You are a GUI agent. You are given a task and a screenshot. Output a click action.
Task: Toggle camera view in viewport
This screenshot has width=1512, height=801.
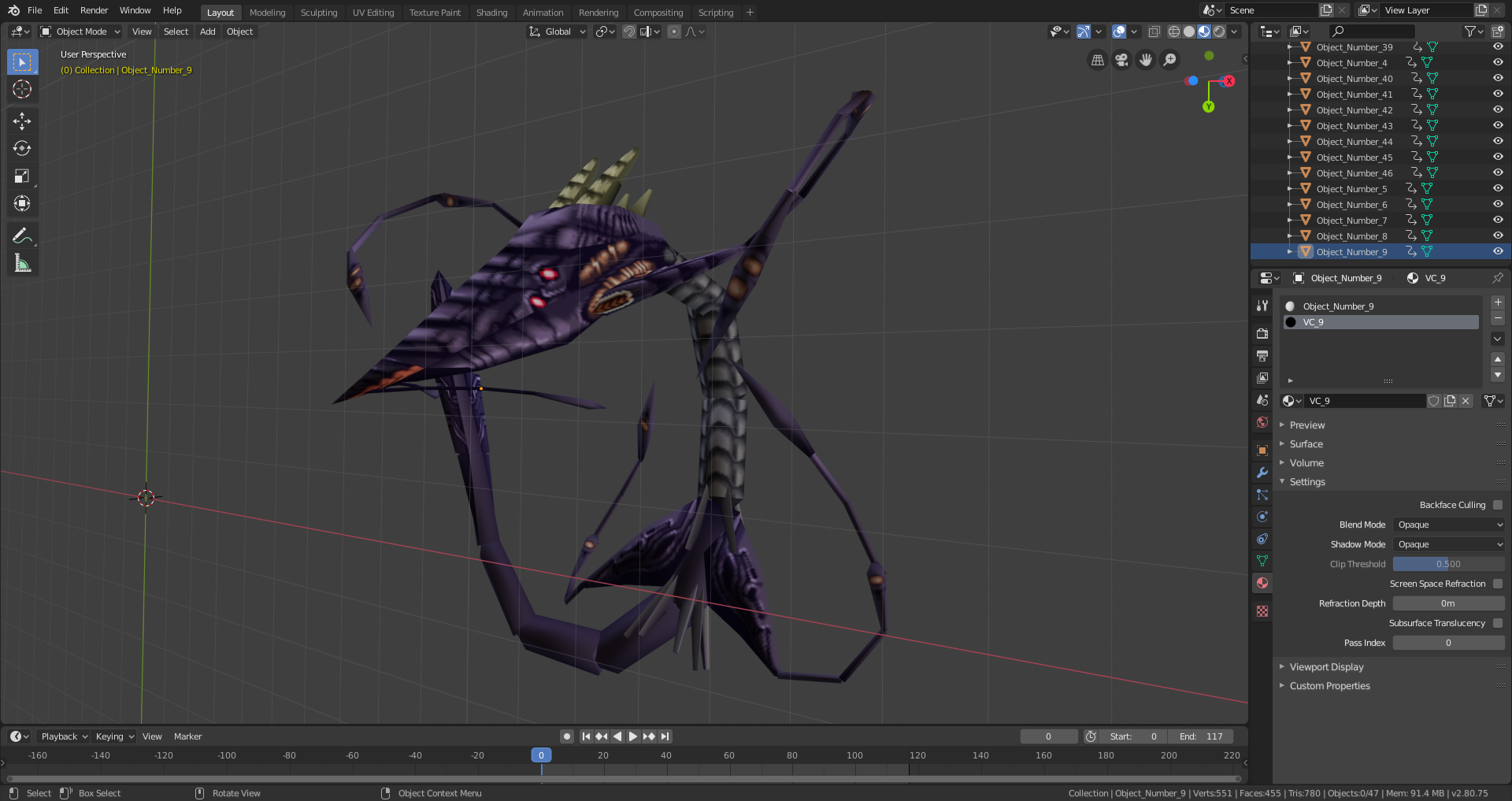[1121, 60]
